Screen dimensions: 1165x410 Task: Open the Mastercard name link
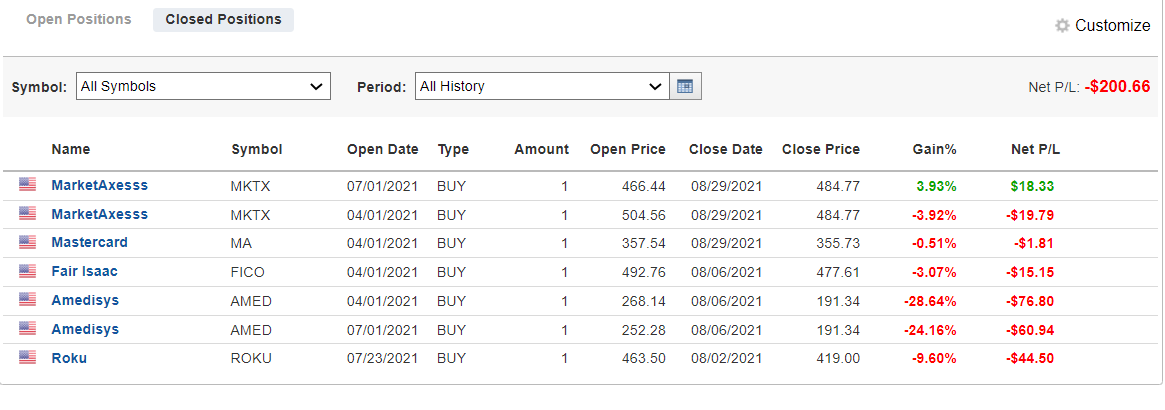pyautogui.click(x=89, y=242)
